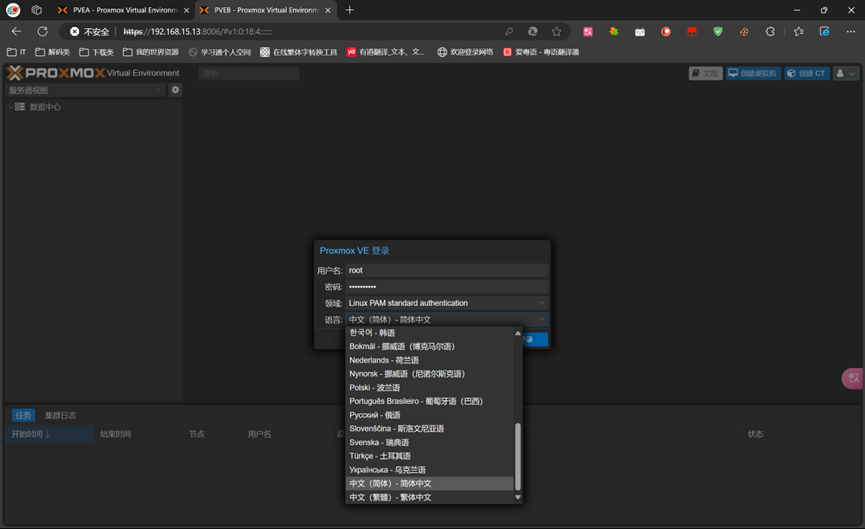Open the orange cookie extension icon

tap(744, 31)
